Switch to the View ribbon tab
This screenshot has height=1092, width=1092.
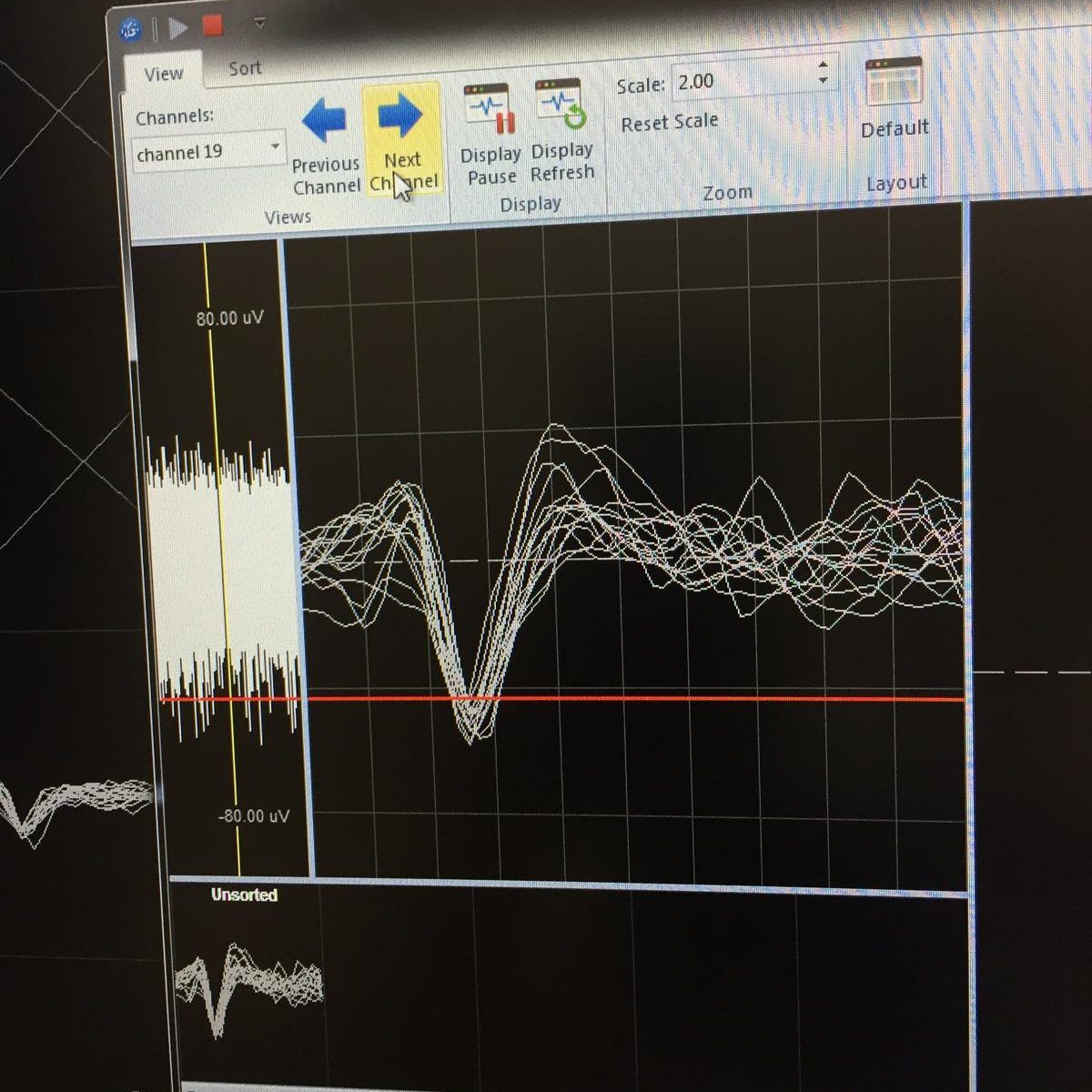(163, 74)
